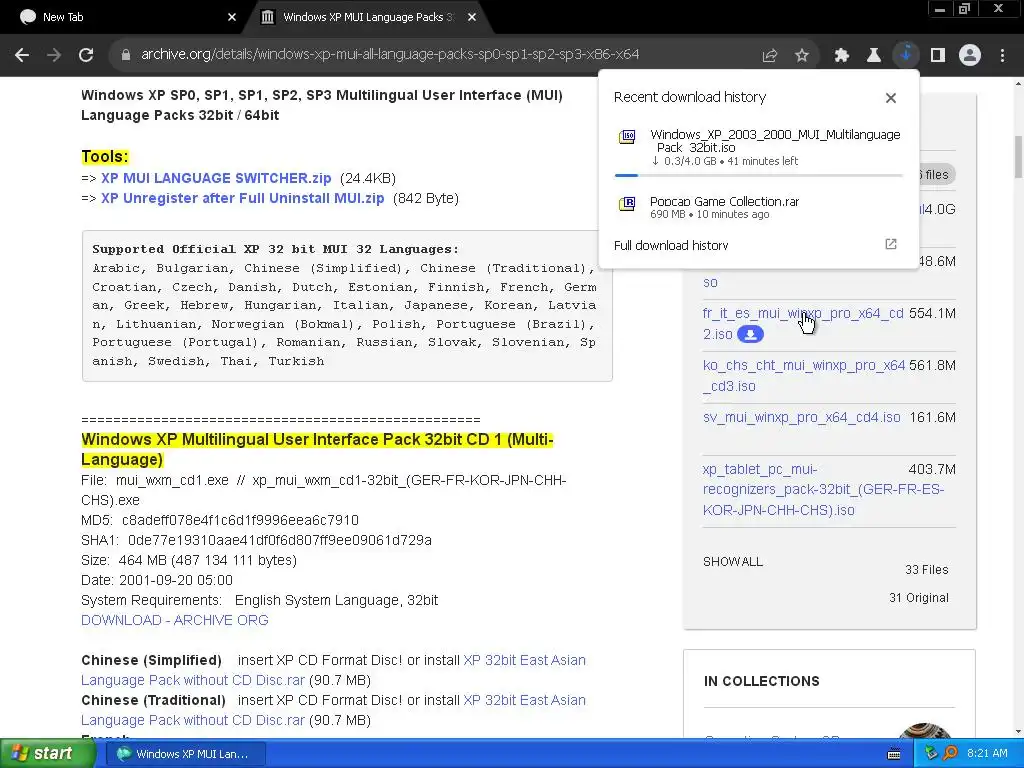The height and width of the screenshot is (768, 1024).
Task: Click the IN COLLECTIONS heading
Action: click(x=761, y=681)
